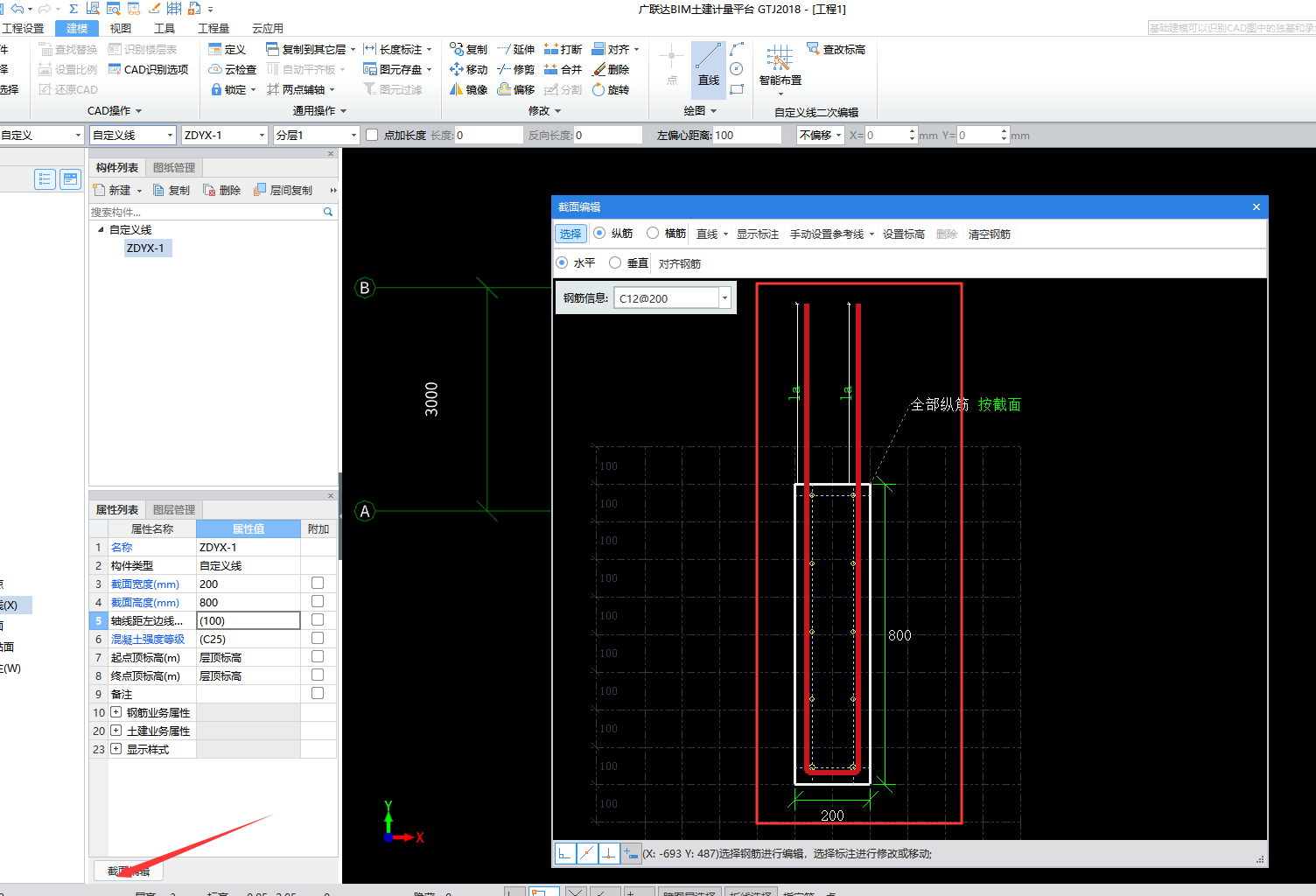Screen dimensions: 1316x896
Task: Select the 旋转 rotate tool
Action: (611, 89)
